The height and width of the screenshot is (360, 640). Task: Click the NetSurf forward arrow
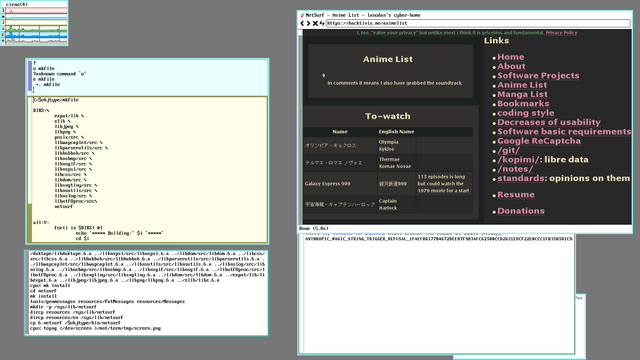pyautogui.click(x=309, y=23)
